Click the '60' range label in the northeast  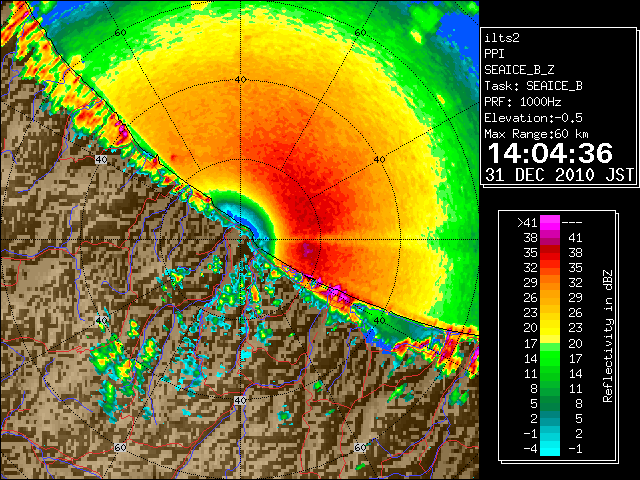tap(360, 33)
